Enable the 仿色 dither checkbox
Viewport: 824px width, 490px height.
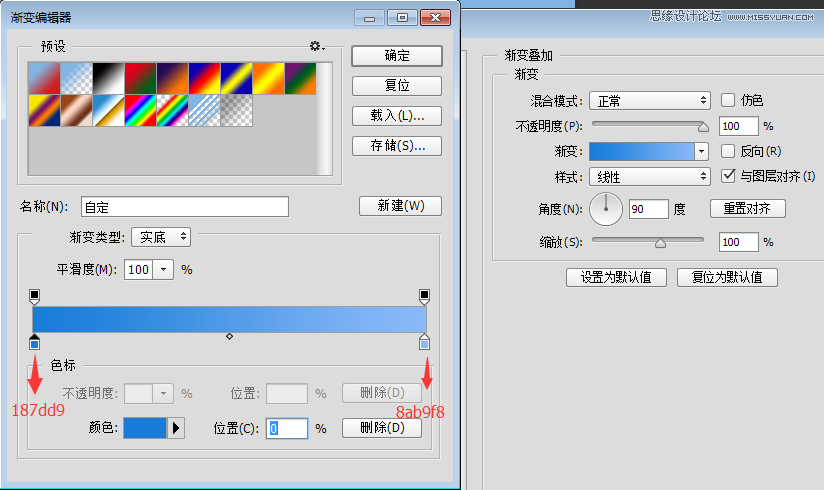(x=728, y=100)
